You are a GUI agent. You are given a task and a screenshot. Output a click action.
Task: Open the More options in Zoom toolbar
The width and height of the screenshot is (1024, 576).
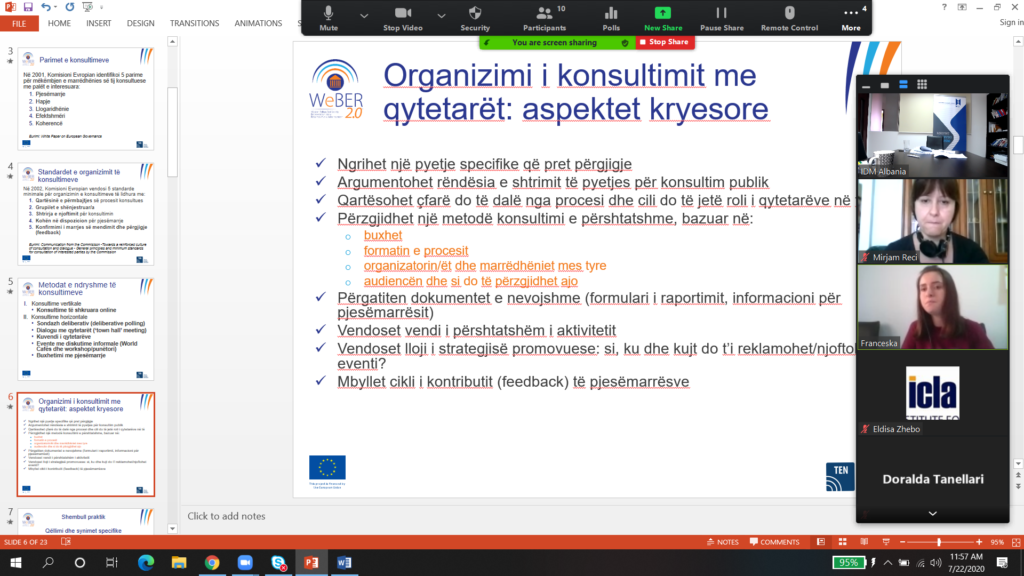[851, 18]
